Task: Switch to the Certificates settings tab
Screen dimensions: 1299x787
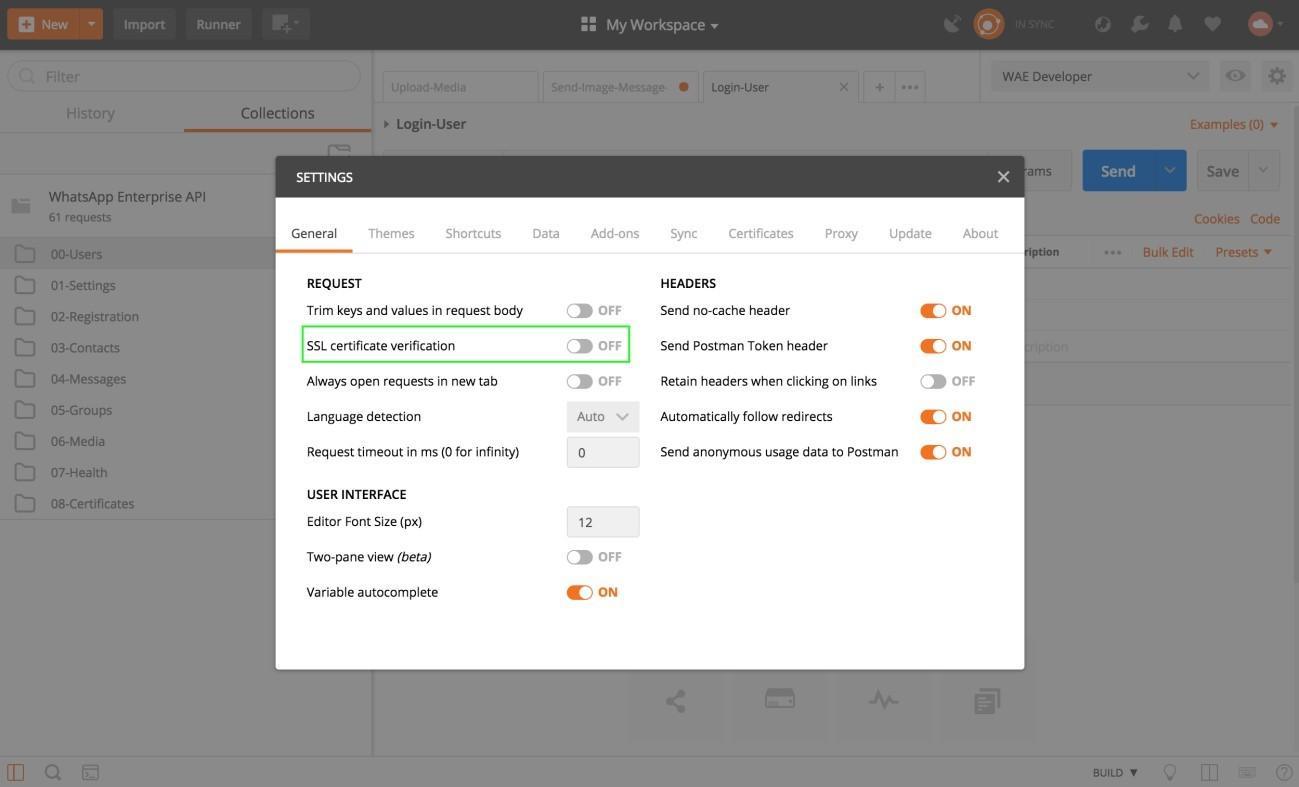Action: (760, 233)
